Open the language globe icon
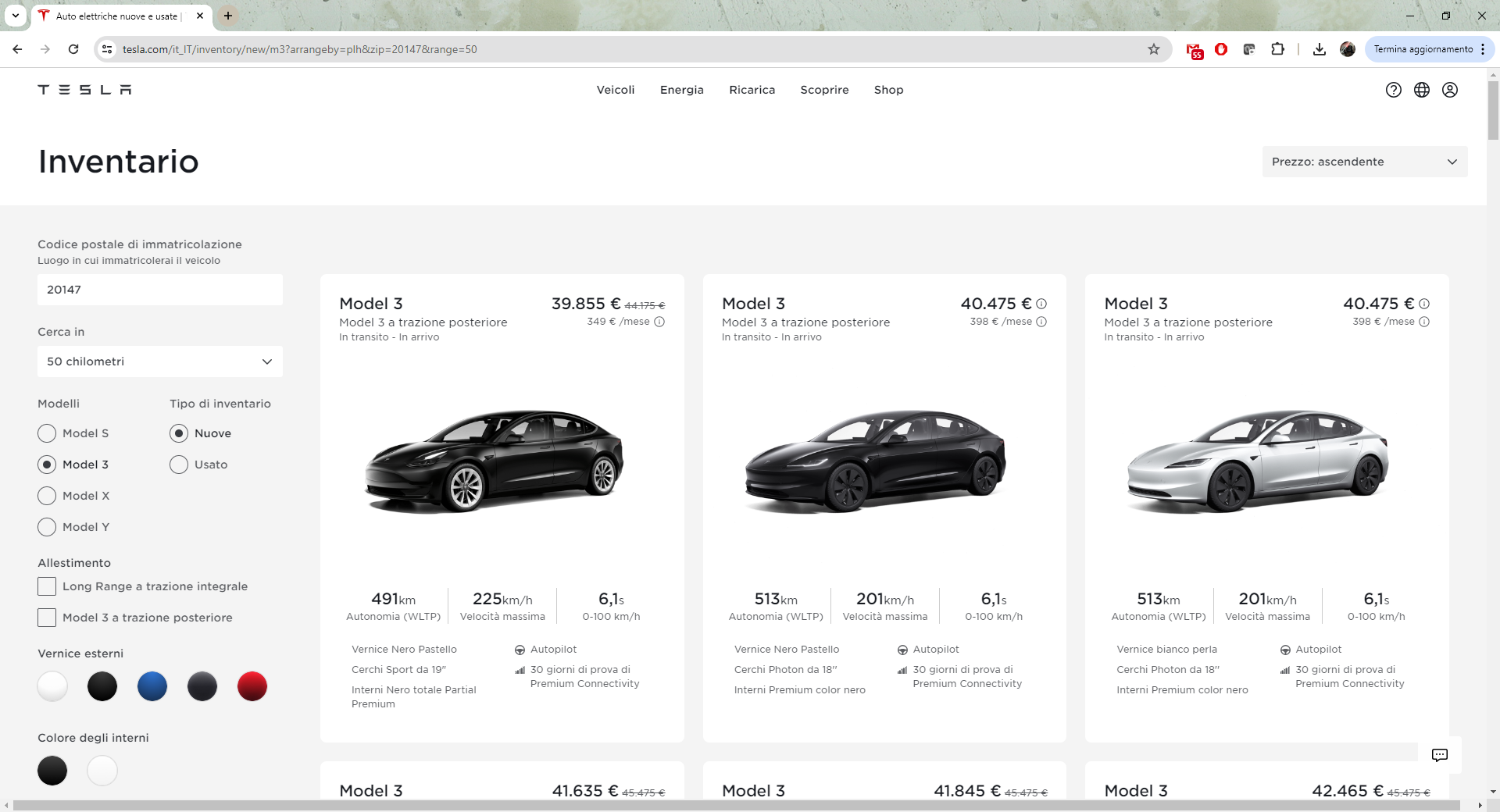The image size is (1500, 812). pos(1422,90)
